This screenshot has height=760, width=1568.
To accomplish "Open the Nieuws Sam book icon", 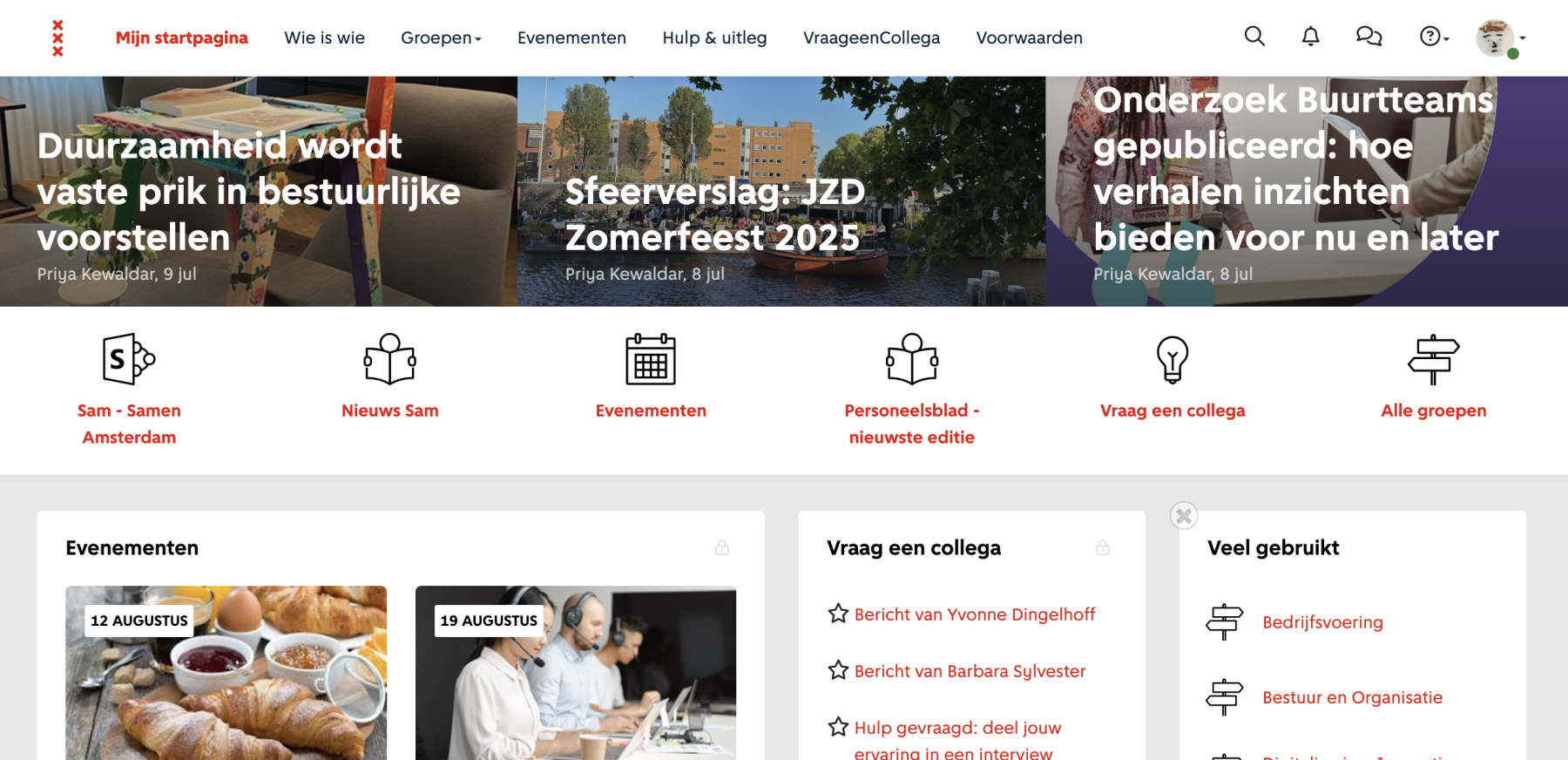I will tap(390, 359).
